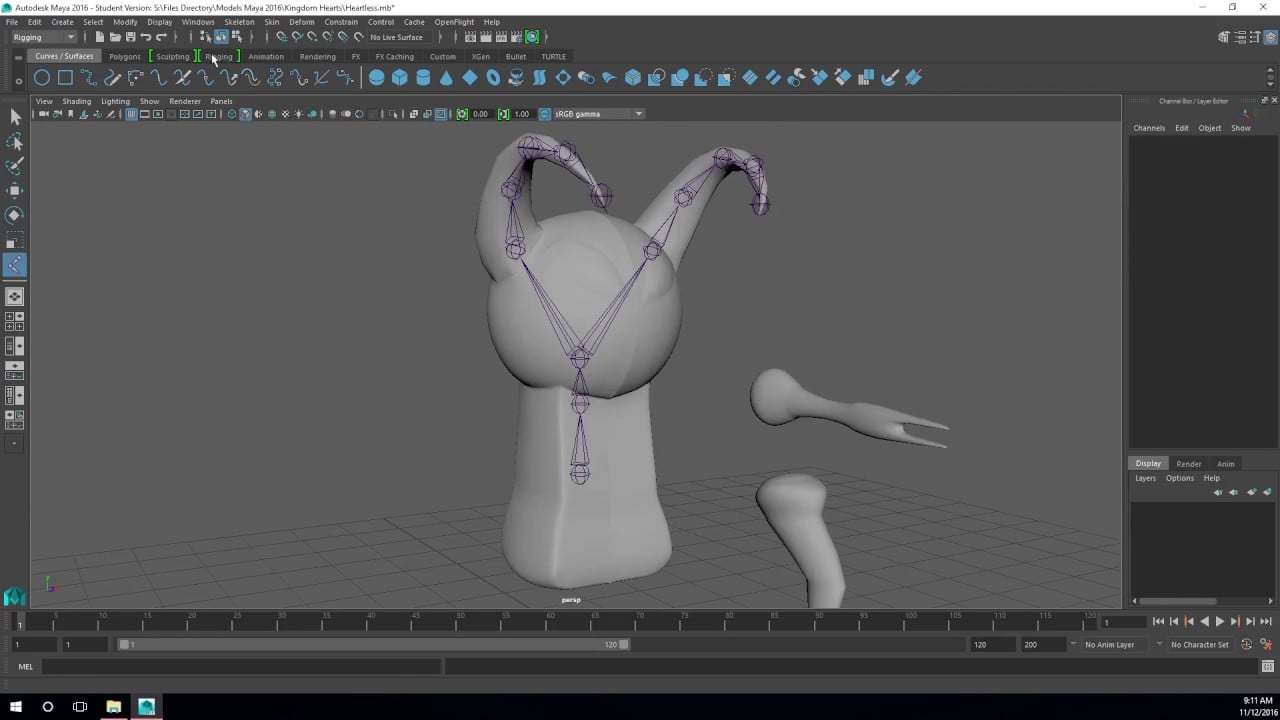The height and width of the screenshot is (720, 1280).
Task: Activate the Move tool
Action: [15, 190]
